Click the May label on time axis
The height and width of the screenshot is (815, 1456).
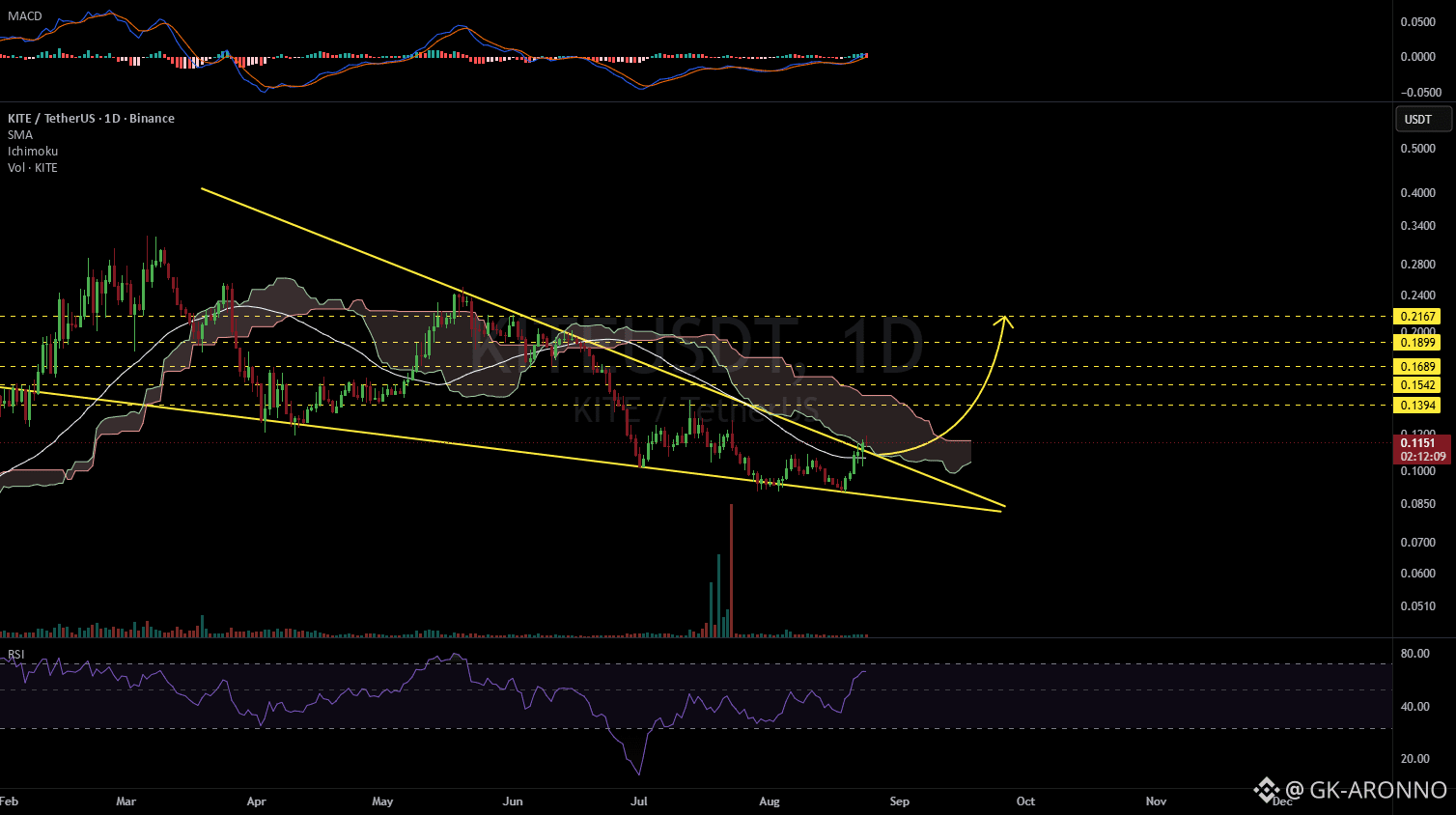click(382, 801)
